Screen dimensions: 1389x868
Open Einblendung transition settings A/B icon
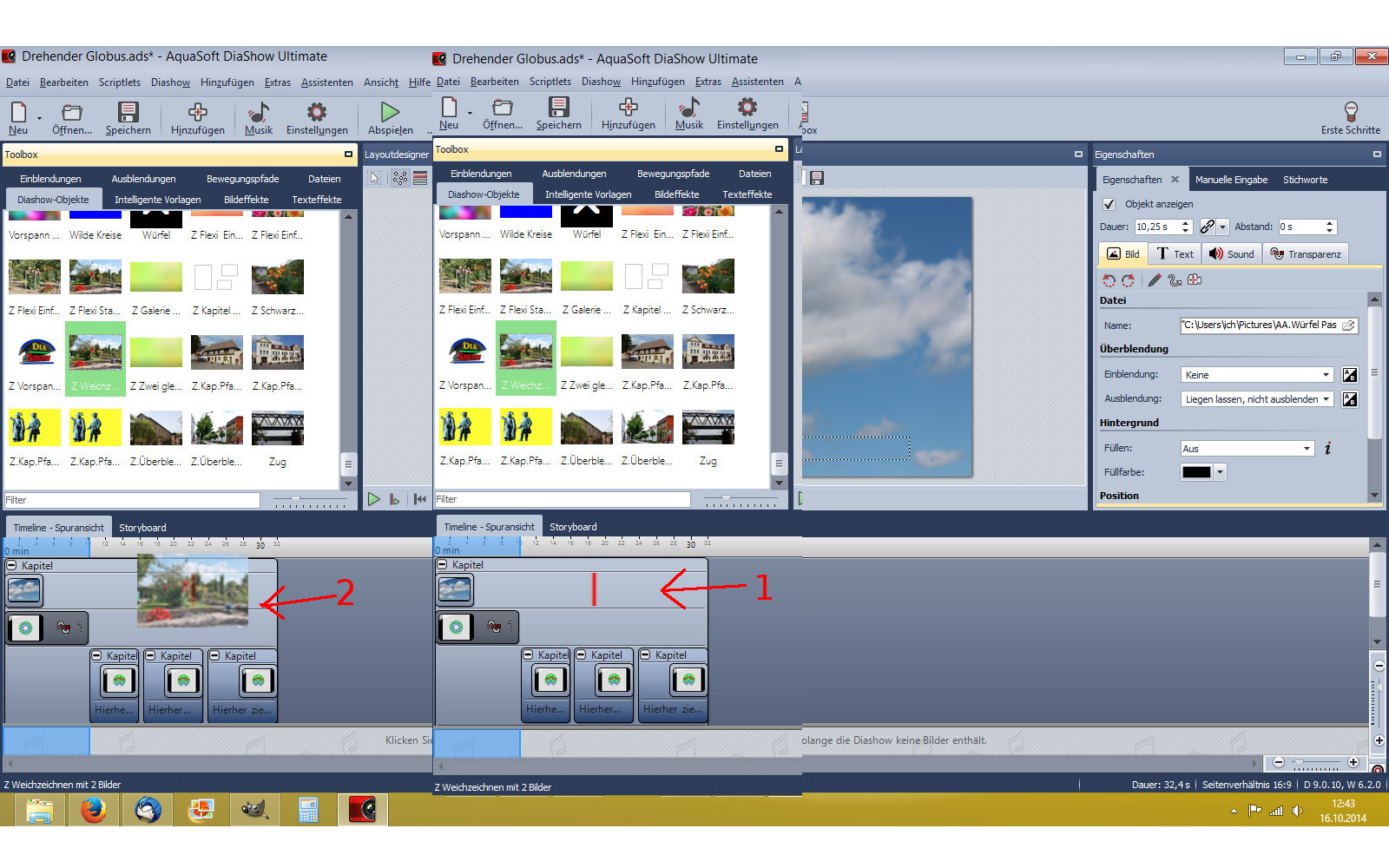[x=1349, y=375]
